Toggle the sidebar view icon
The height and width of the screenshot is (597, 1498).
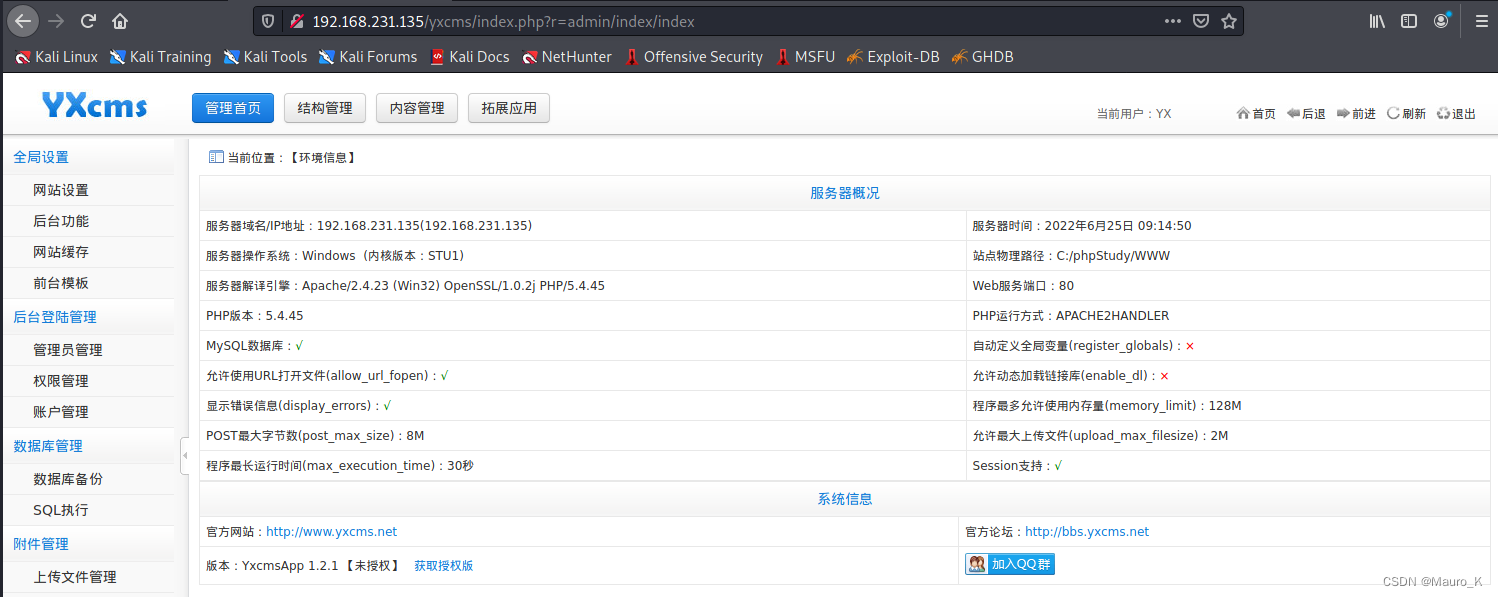point(1409,20)
